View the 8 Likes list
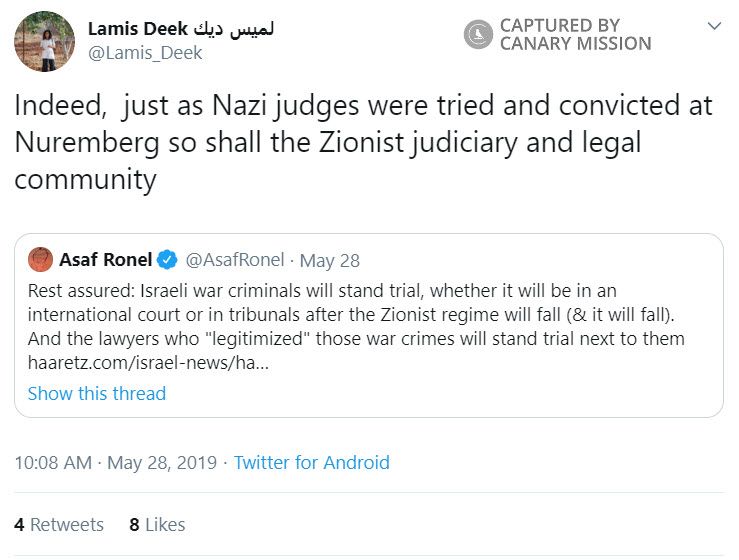The image size is (739, 560). coord(158,524)
